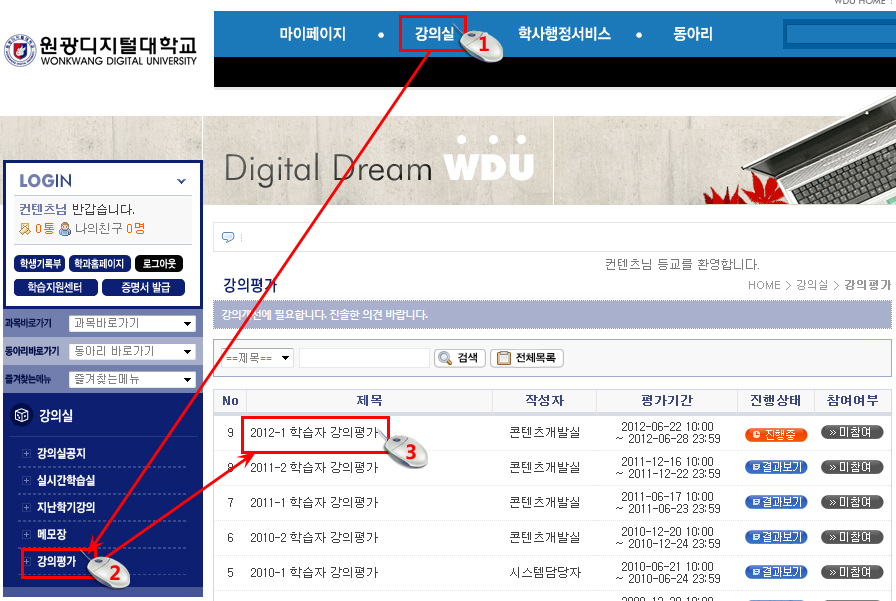The image size is (896, 601).
Task: Open 마이페이지 in top navigation
Action: tap(312, 34)
